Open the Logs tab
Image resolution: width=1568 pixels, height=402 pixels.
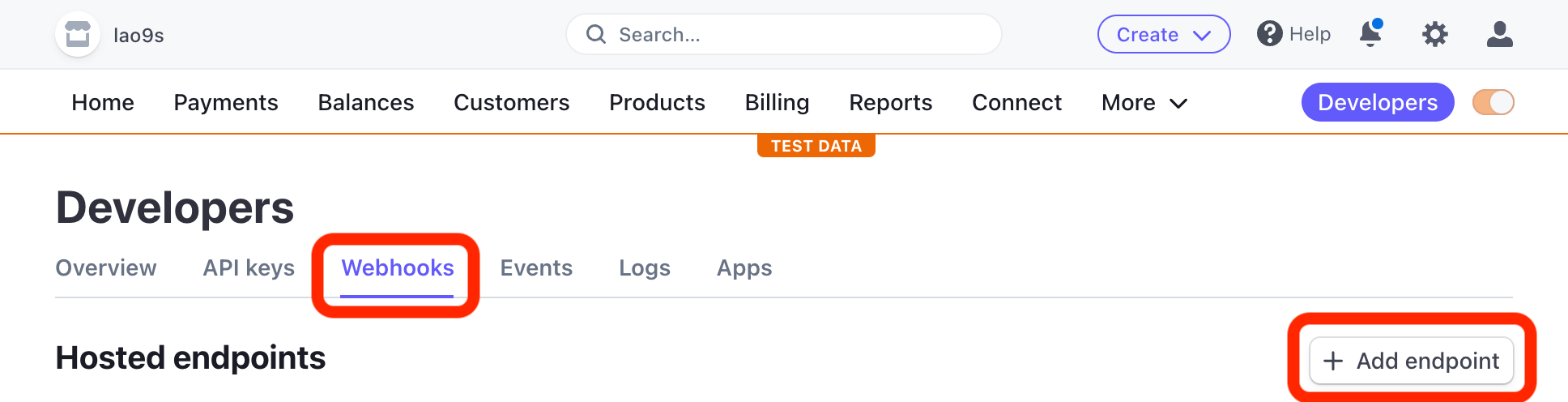(x=645, y=268)
